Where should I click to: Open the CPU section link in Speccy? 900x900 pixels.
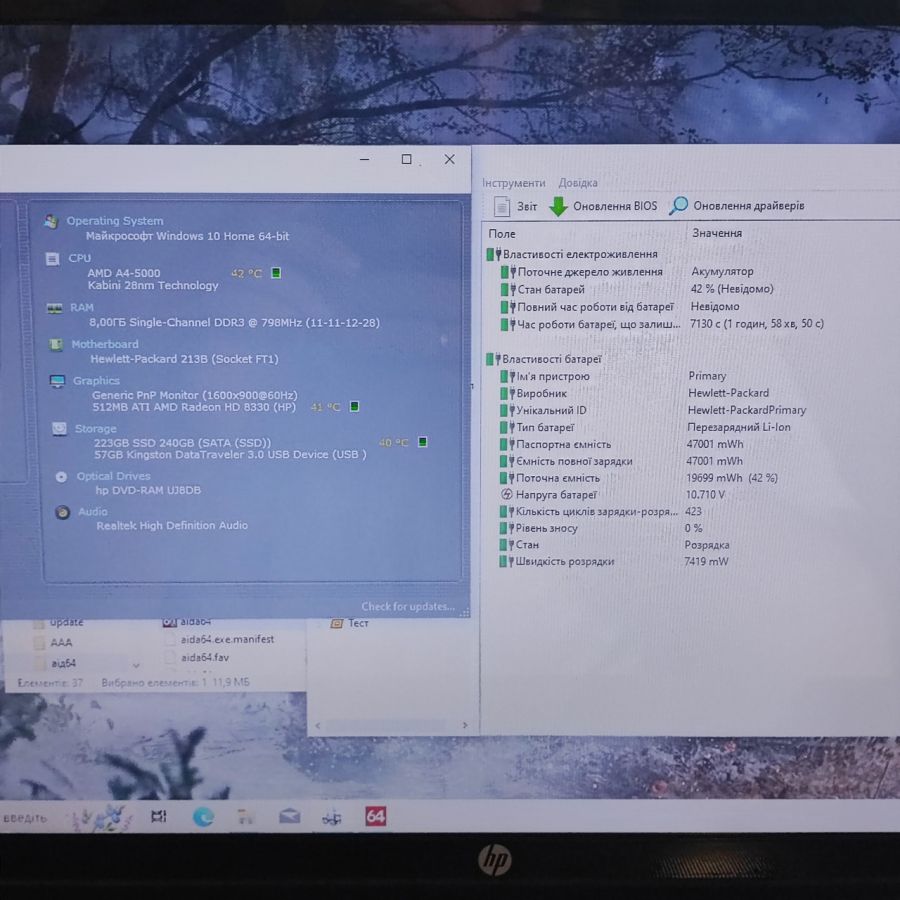80,258
